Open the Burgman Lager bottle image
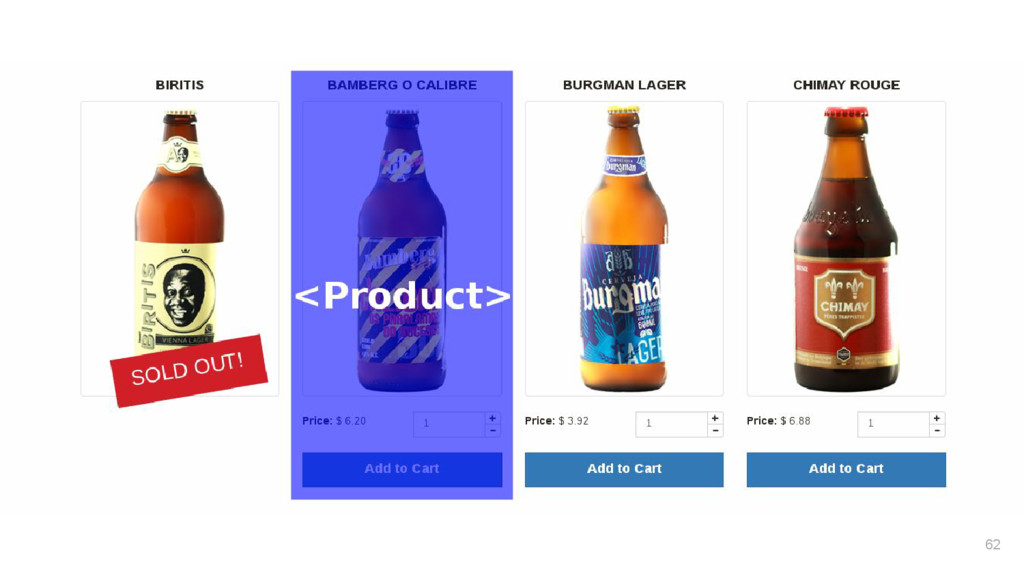The image size is (1024, 576). [x=624, y=249]
